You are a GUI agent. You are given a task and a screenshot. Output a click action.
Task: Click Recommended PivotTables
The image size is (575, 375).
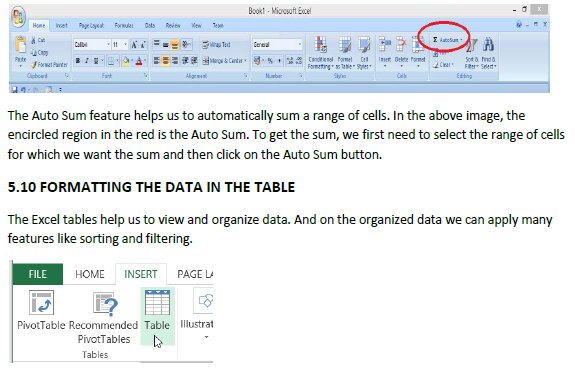(104, 318)
